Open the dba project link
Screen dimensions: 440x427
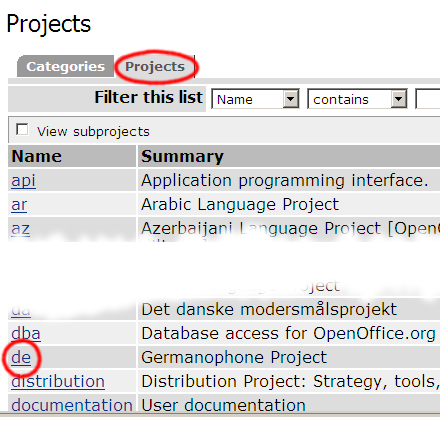pos(26,333)
